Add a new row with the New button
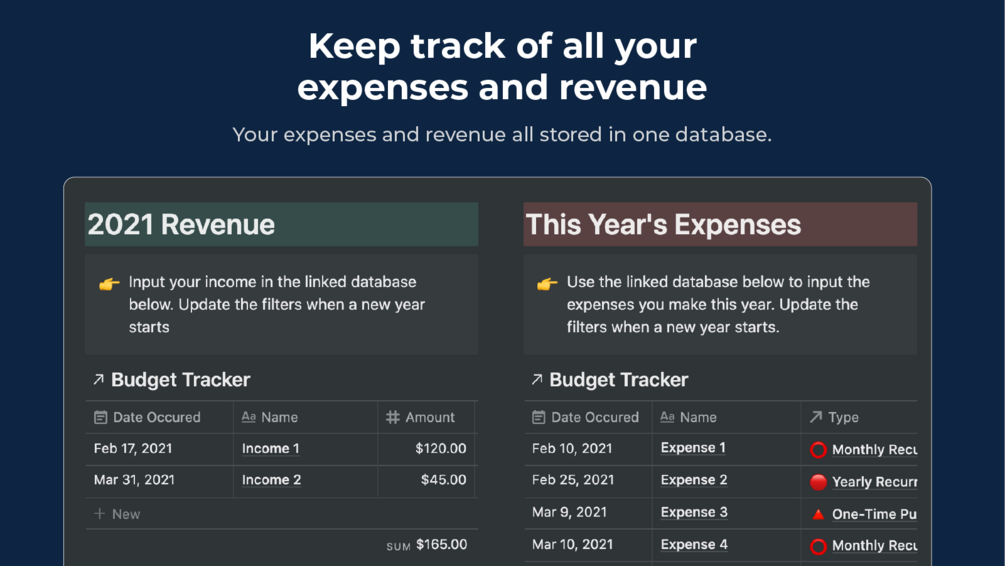The width and height of the screenshot is (1005, 566). (117, 514)
